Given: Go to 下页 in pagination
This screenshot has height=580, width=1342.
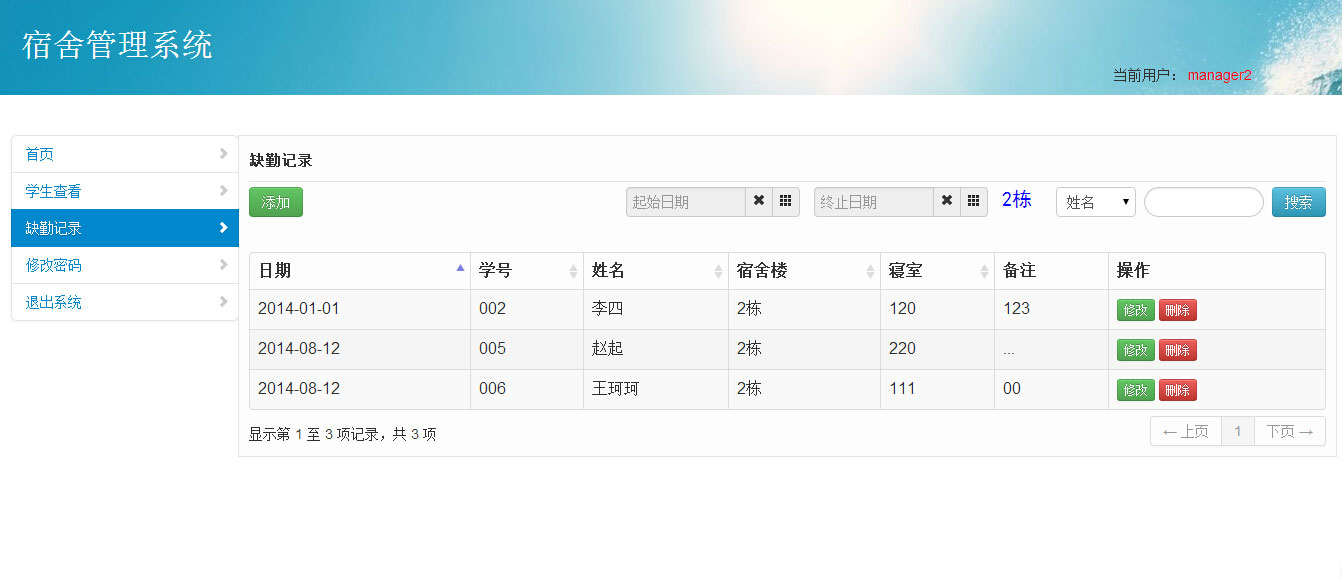Looking at the screenshot, I should [1289, 431].
